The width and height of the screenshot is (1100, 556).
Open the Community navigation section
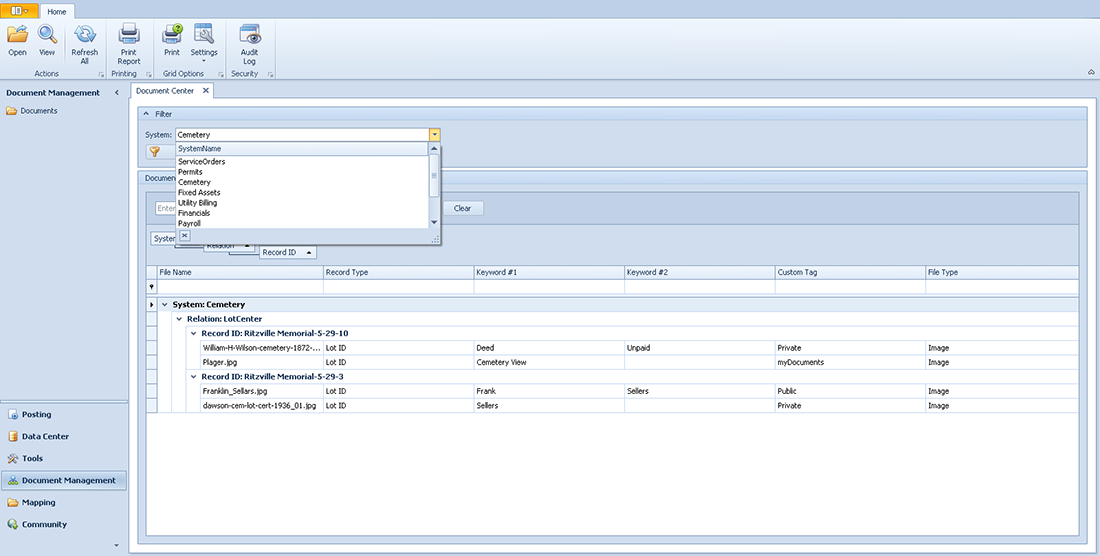64,524
